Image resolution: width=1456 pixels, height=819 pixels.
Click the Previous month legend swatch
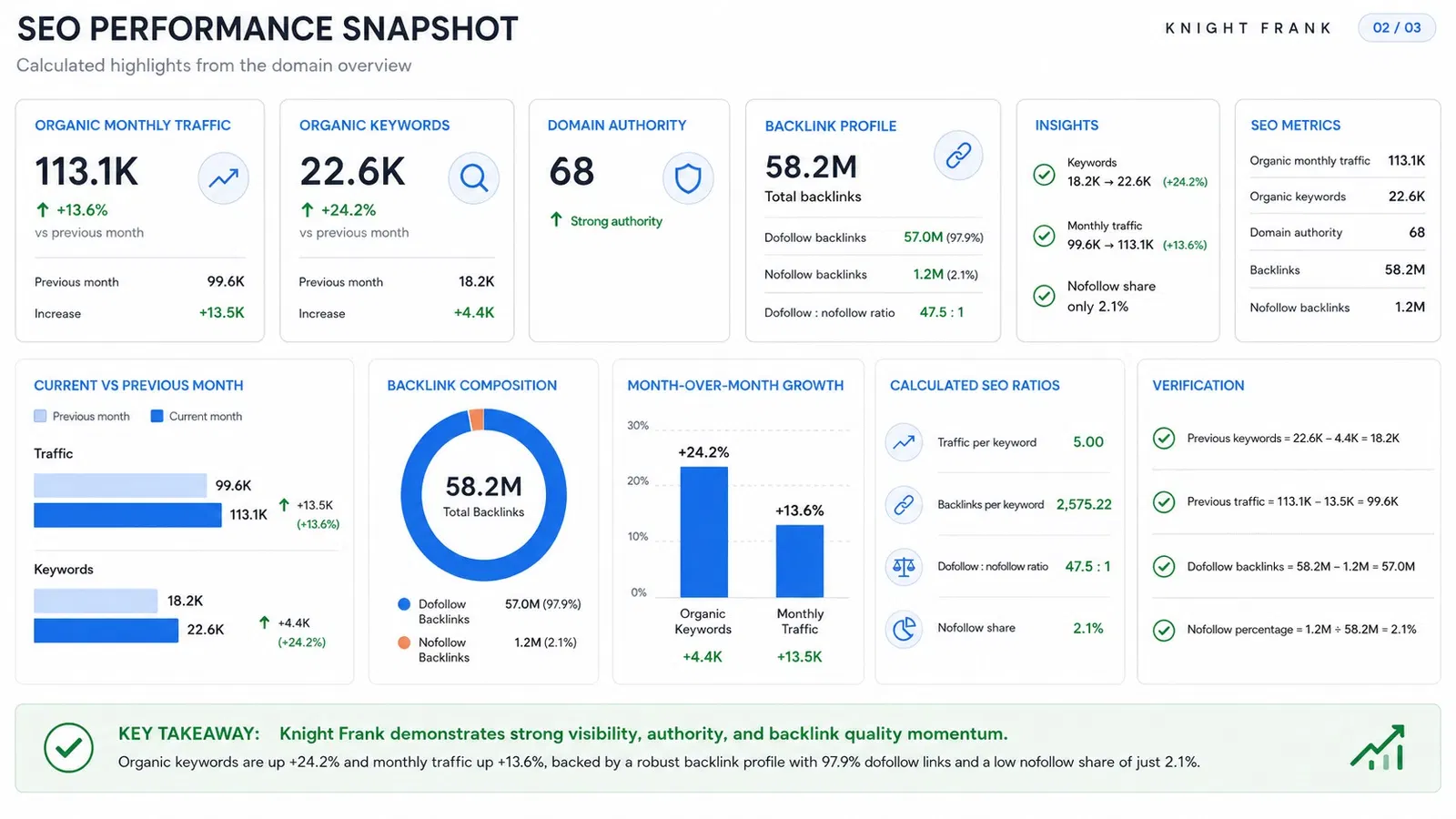click(40, 416)
